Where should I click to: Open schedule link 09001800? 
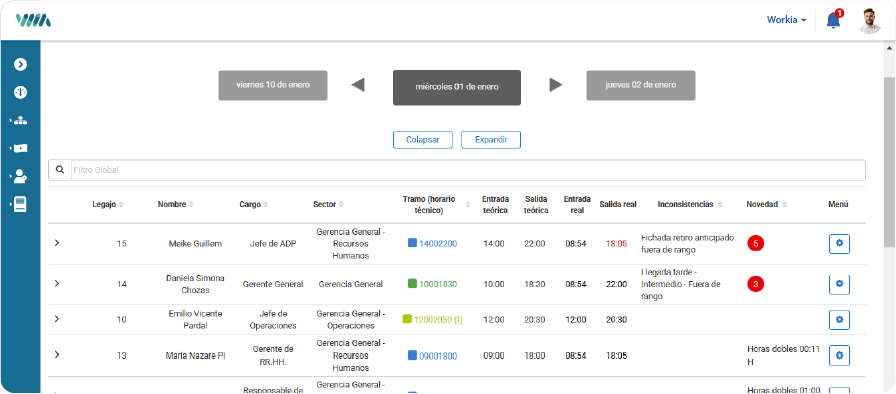pos(438,356)
